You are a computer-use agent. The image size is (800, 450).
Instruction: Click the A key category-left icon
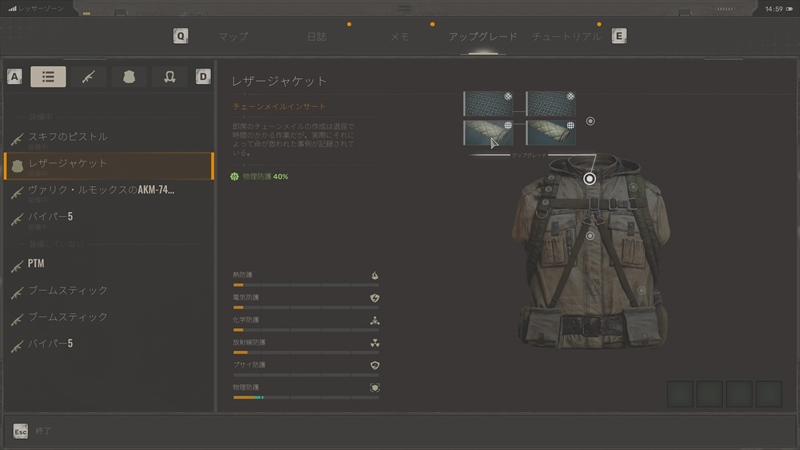tap(14, 77)
